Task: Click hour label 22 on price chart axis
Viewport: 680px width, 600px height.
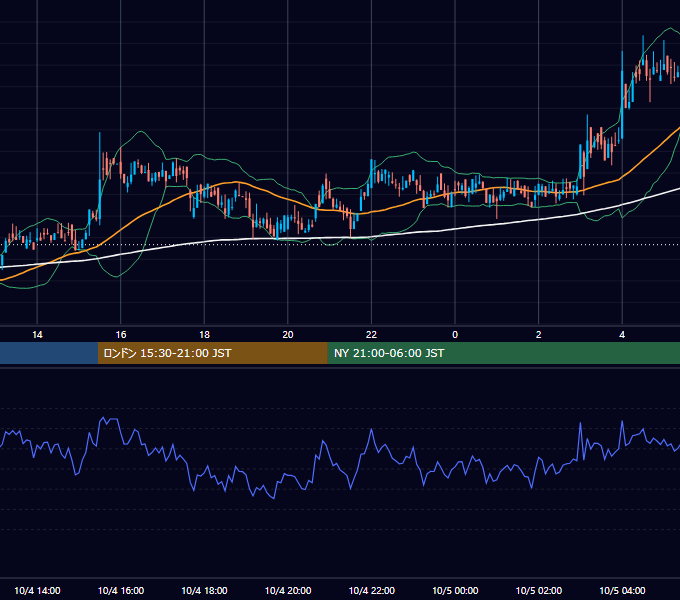Action: click(371, 335)
